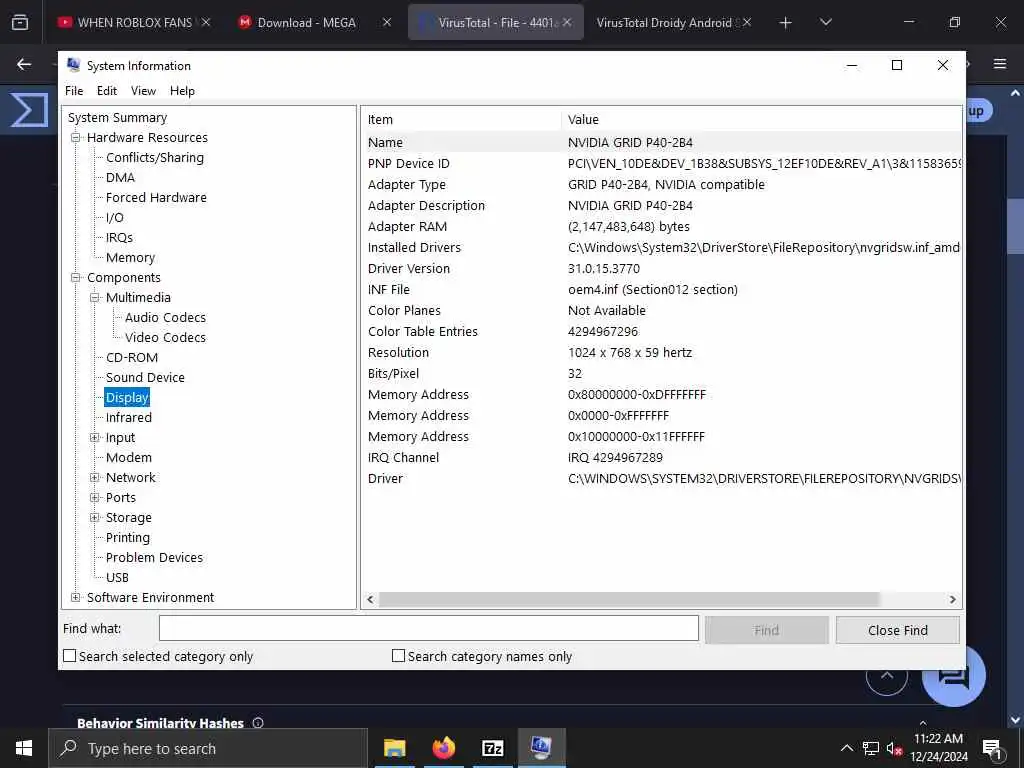This screenshot has height=768, width=1024.
Task: Expand the Storage node
Action: click(95, 517)
